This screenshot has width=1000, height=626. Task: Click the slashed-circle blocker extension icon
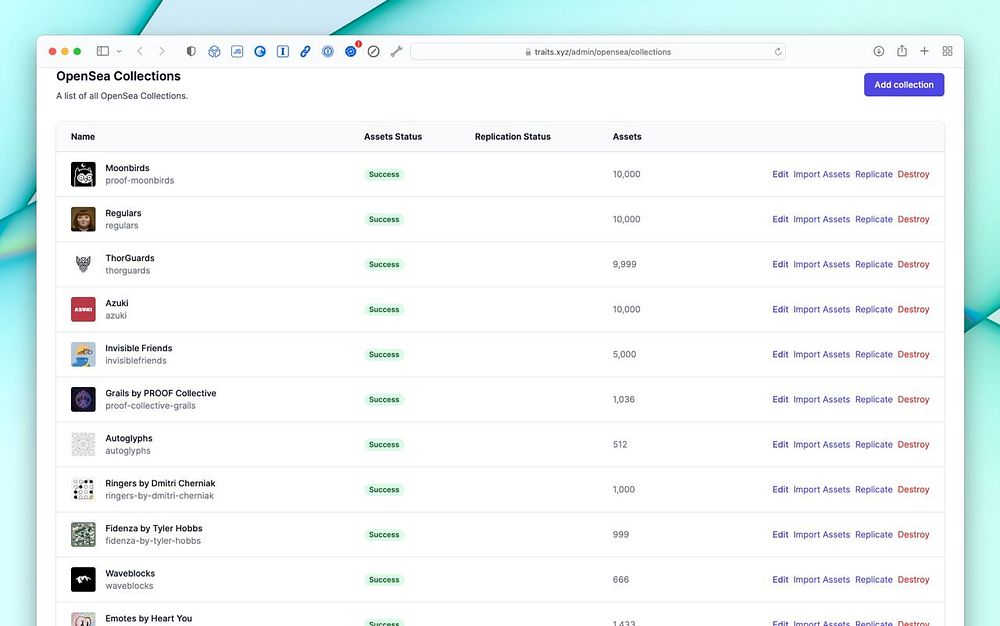[374, 51]
